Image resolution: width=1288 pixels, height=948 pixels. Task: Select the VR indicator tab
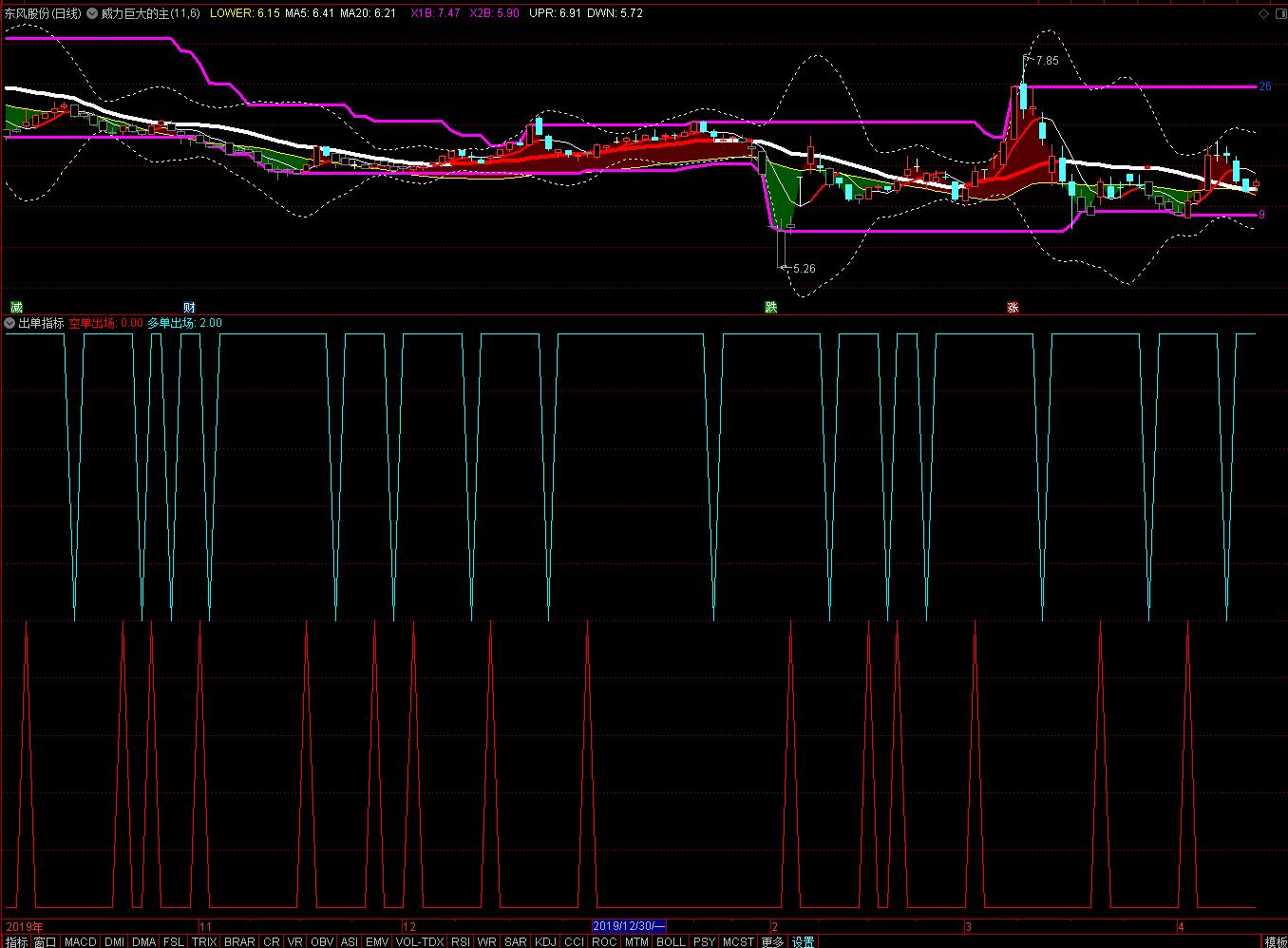tap(295, 941)
